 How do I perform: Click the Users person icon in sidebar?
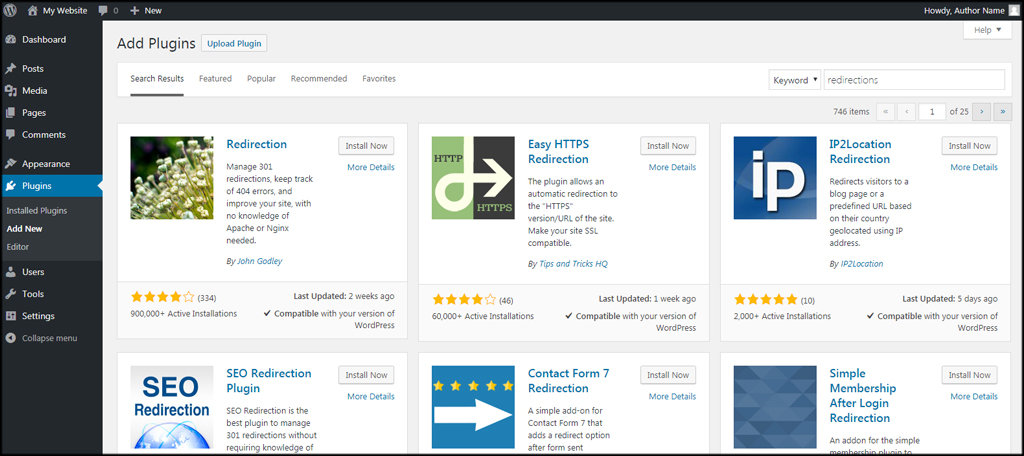10,272
